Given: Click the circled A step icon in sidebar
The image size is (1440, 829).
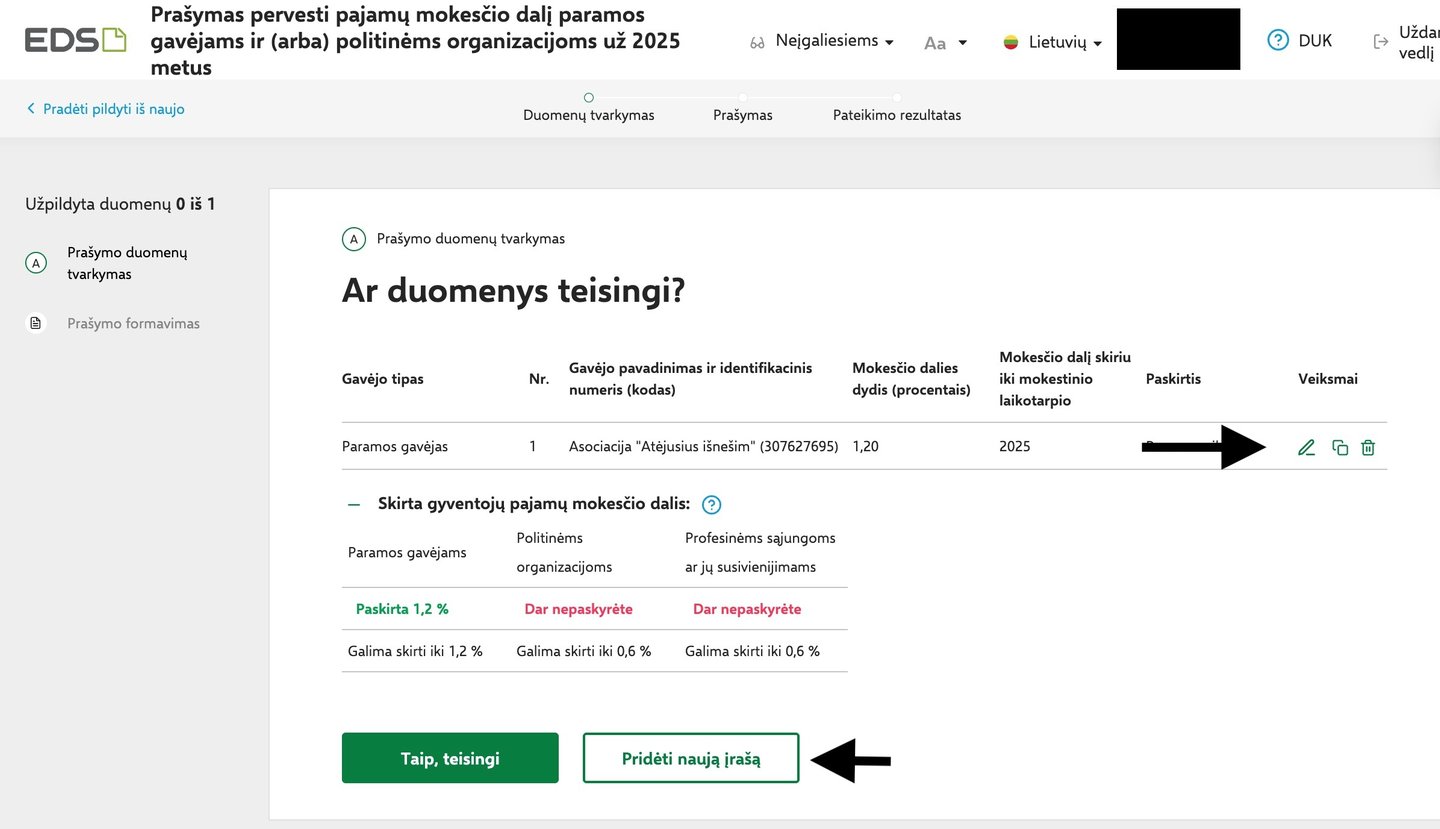Looking at the screenshot, I should point(37,263).
